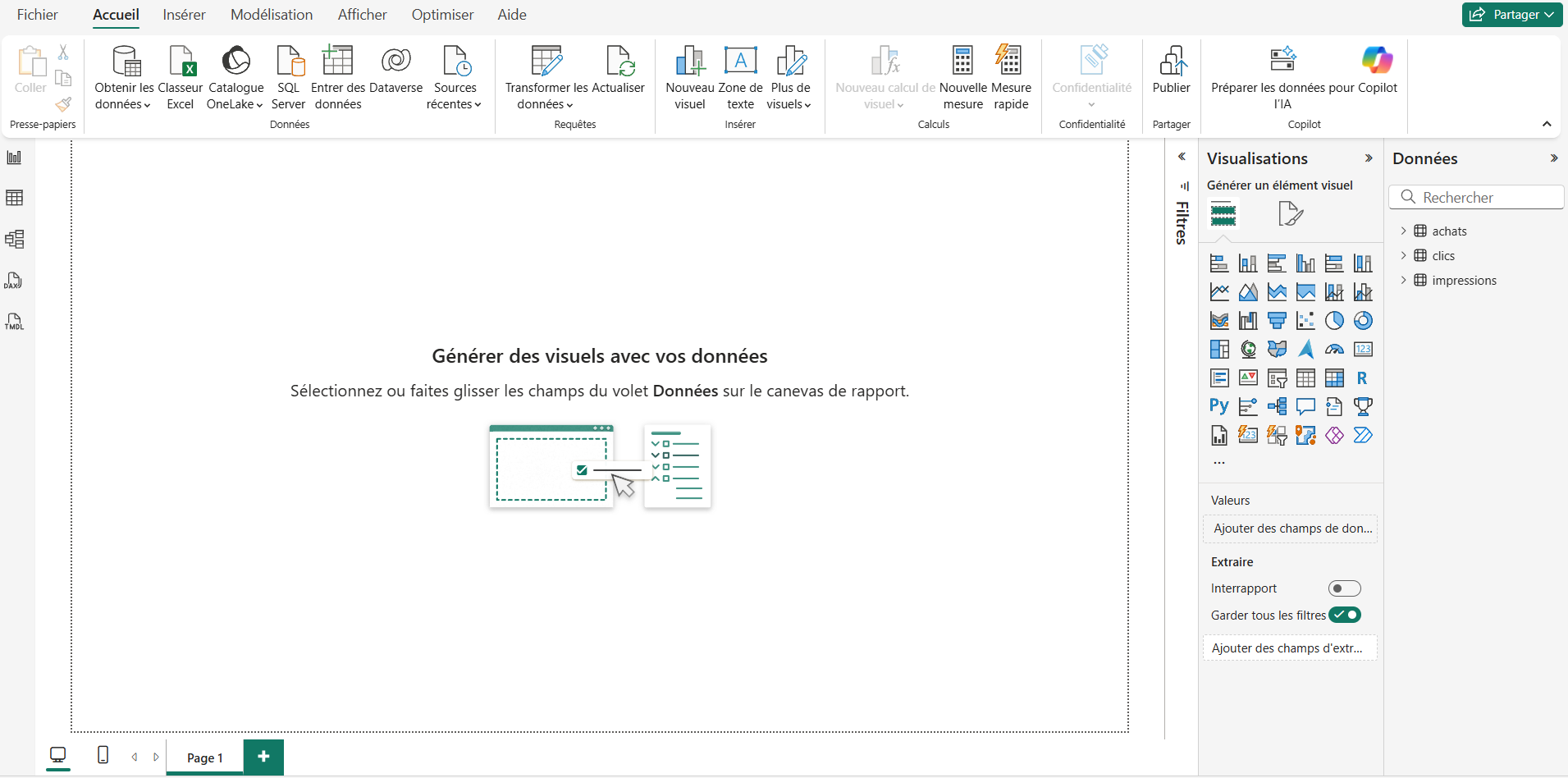This screenshot has width=1568, height=778.
Task: Open the Modélisation ribbon tab
Action: click(272, 15)
